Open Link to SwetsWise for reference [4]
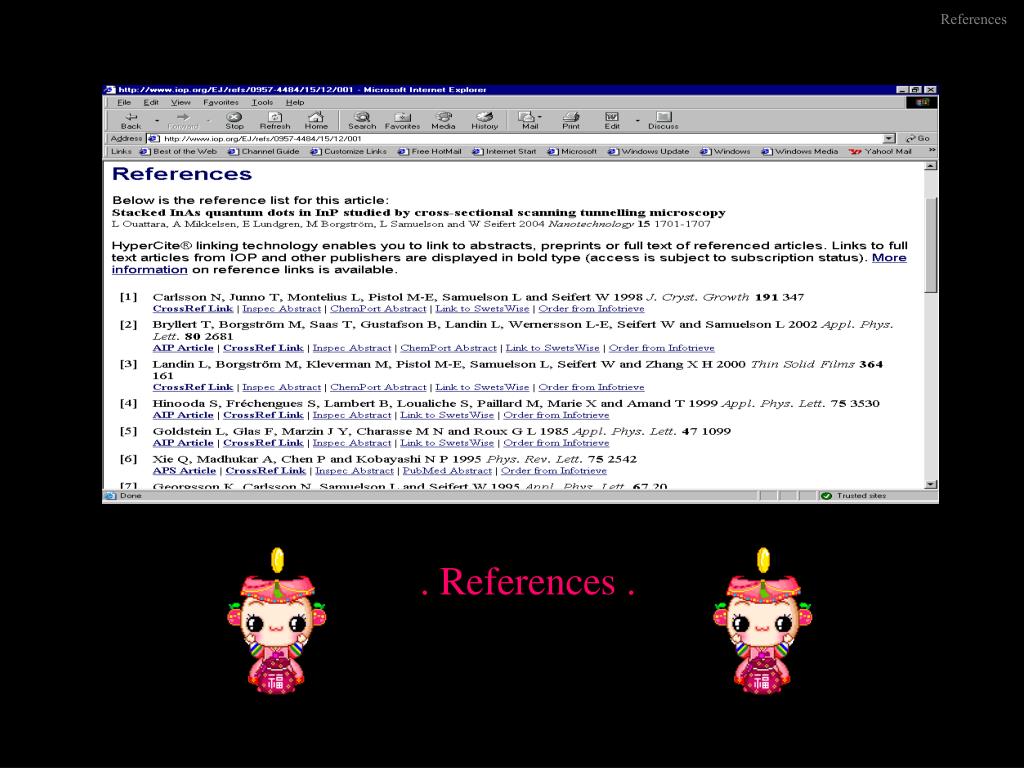Image resolution: width=1024 pixels, height=768 pixels. coord(447,415)
